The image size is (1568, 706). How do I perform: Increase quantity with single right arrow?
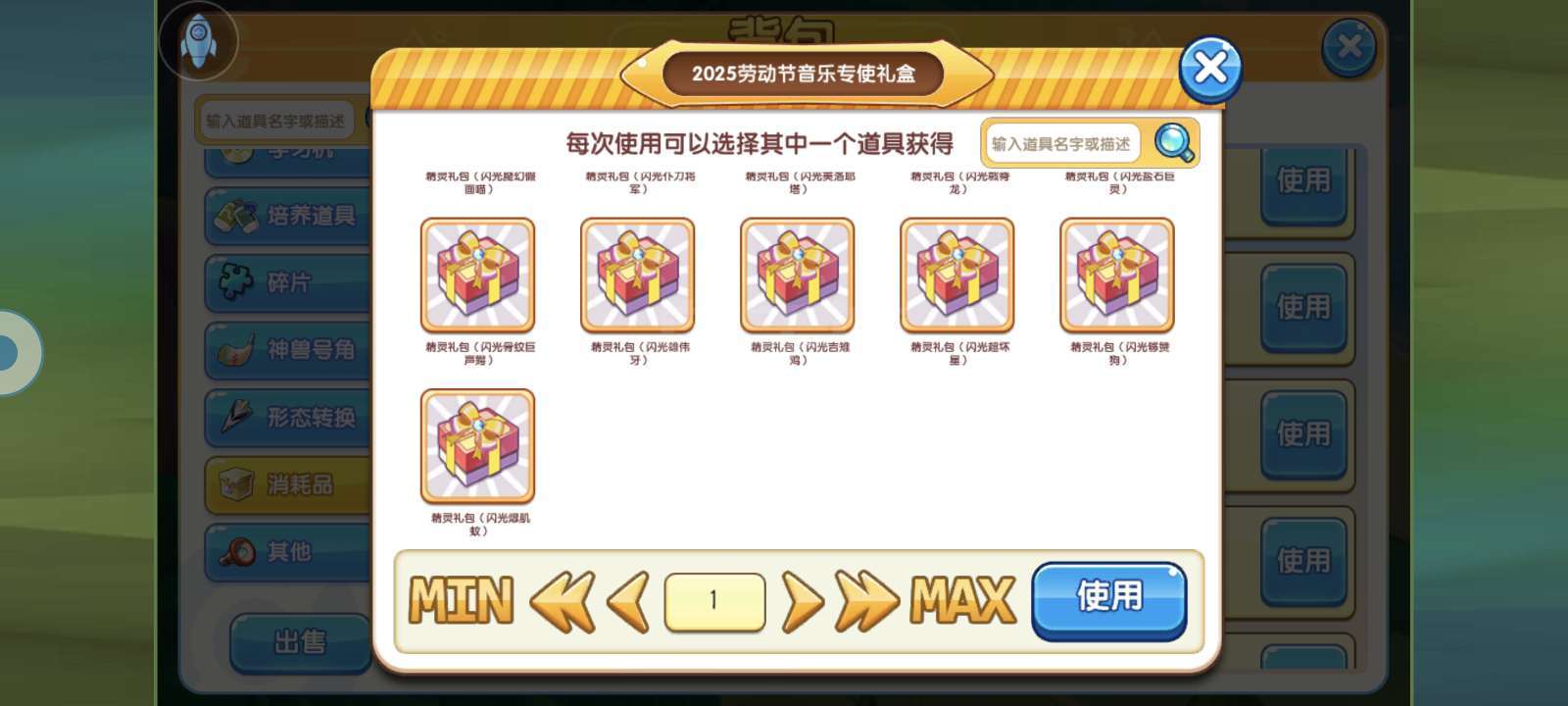[x=803, y=601]
